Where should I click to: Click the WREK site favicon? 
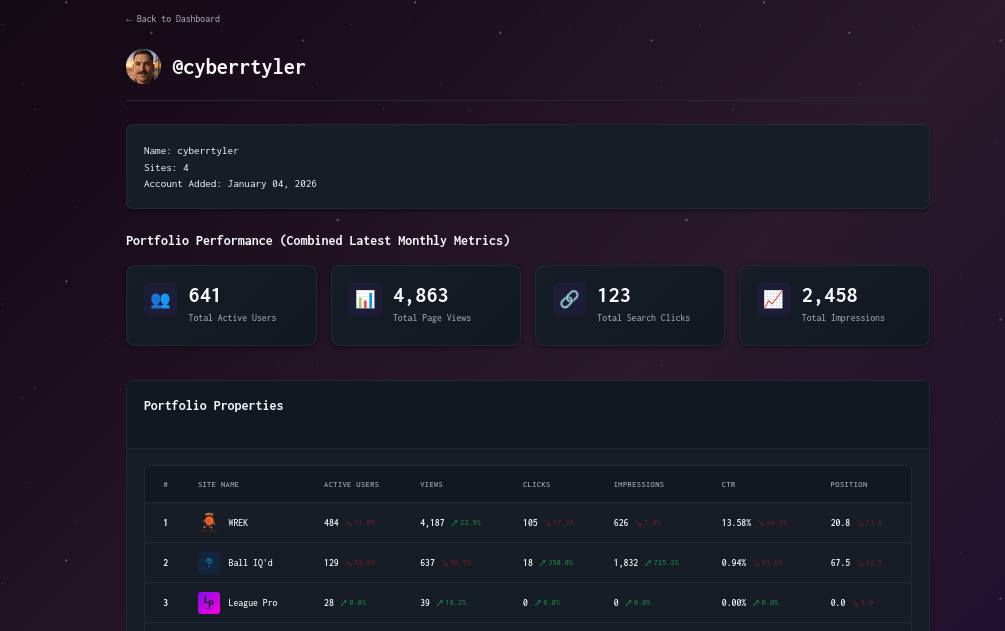click(209, 522)
